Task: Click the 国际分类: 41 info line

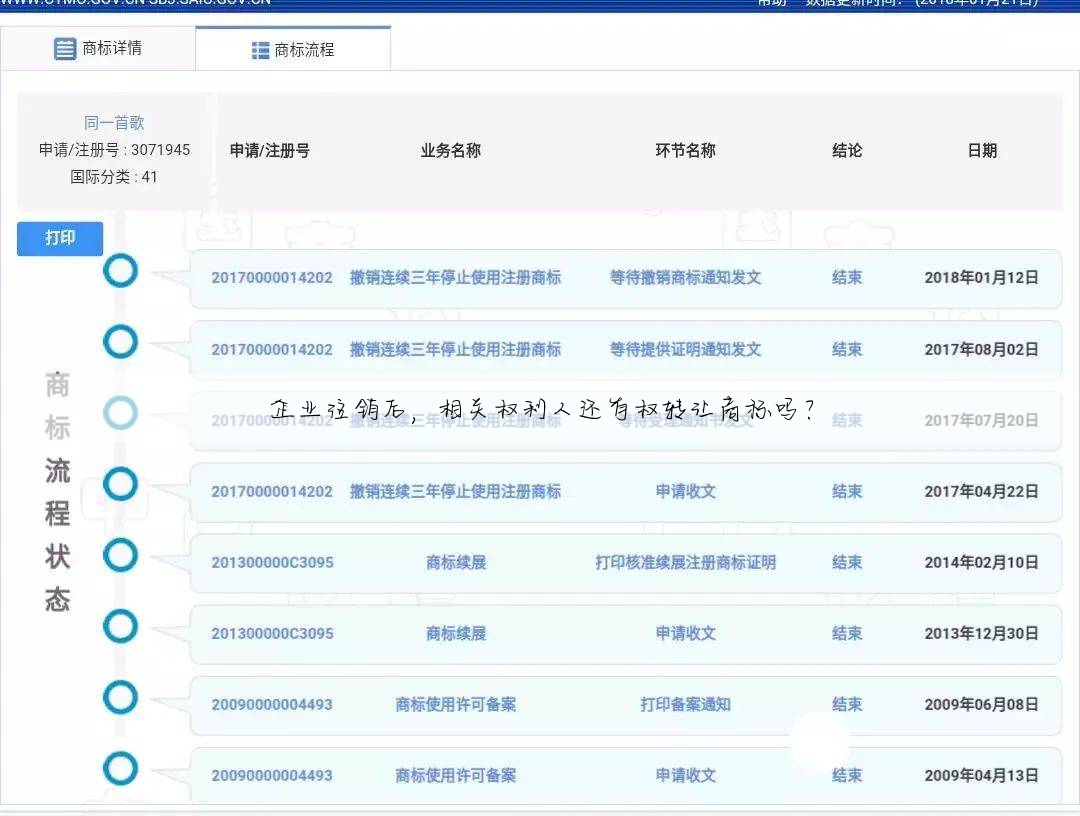Action: coord(114,177)
